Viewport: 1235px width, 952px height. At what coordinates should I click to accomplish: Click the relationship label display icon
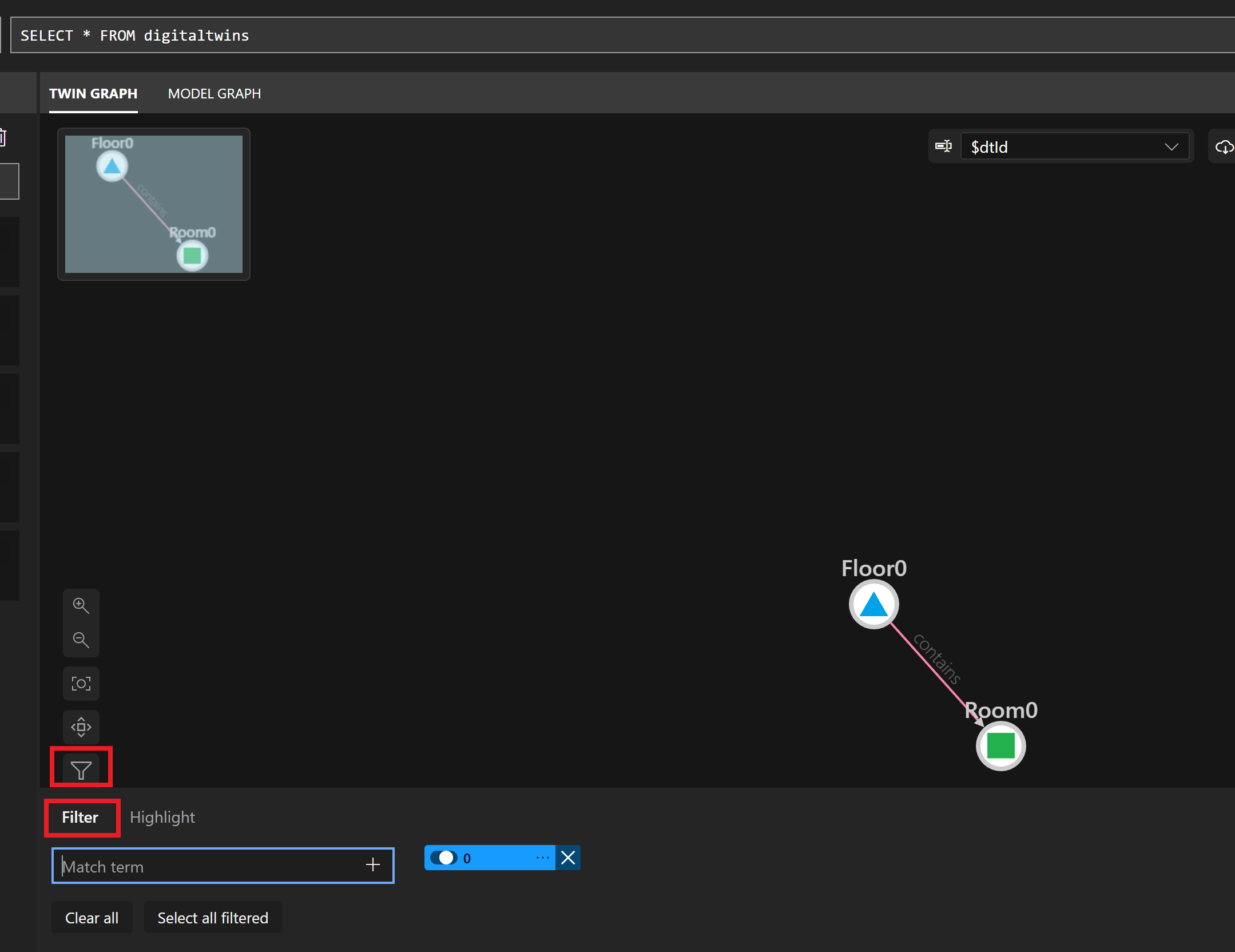(x=943, y=146)
